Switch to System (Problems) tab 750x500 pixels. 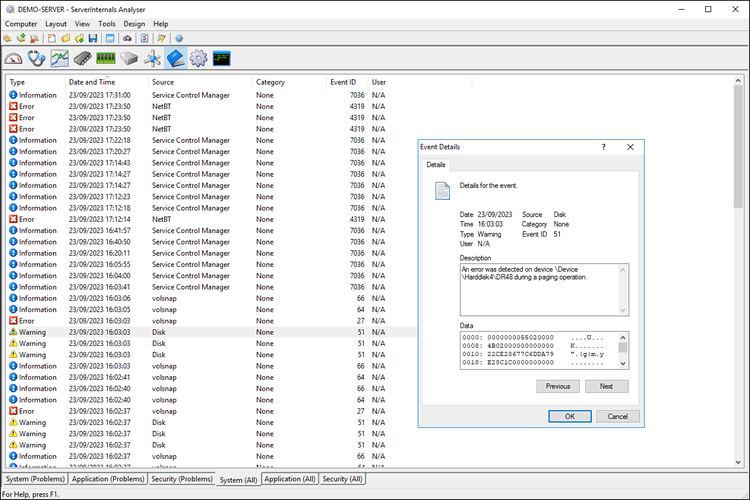(x=35, y=479)
